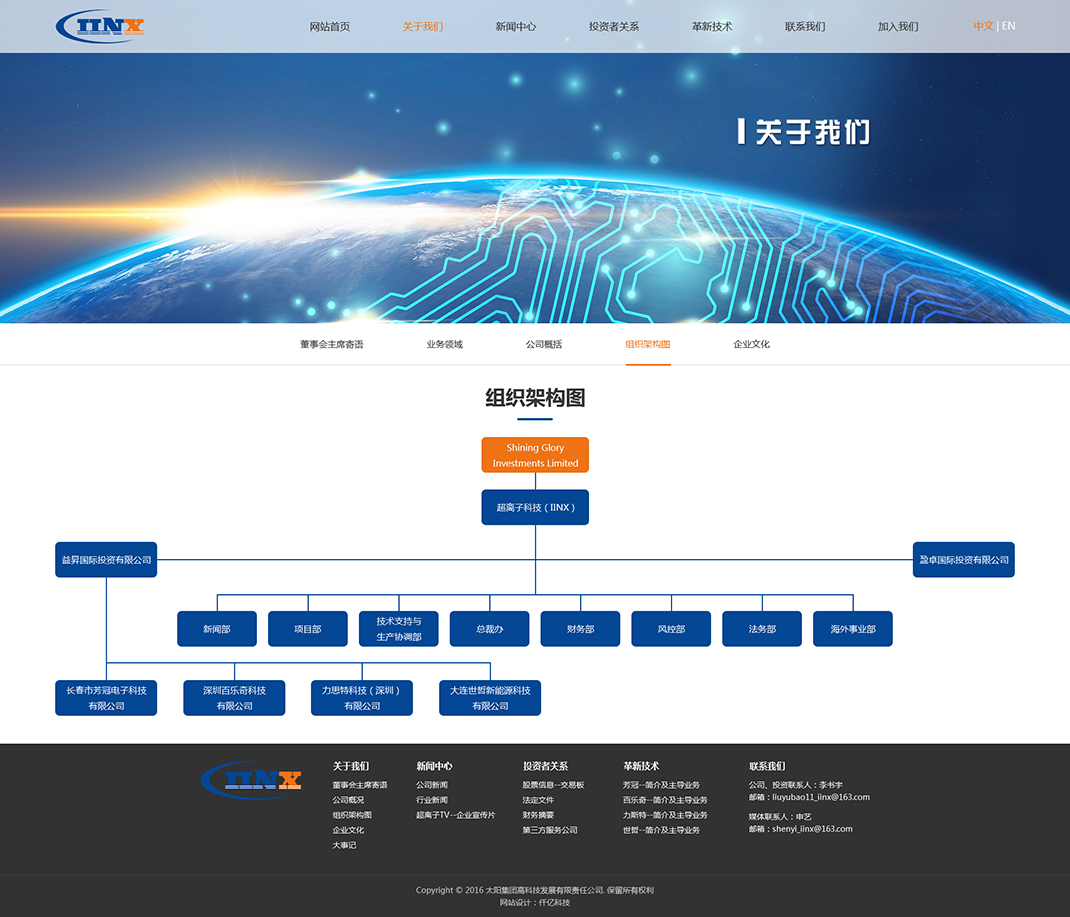Open the 业务领域 sub-tab
The image size is (1070, 917).
point(444,344)
